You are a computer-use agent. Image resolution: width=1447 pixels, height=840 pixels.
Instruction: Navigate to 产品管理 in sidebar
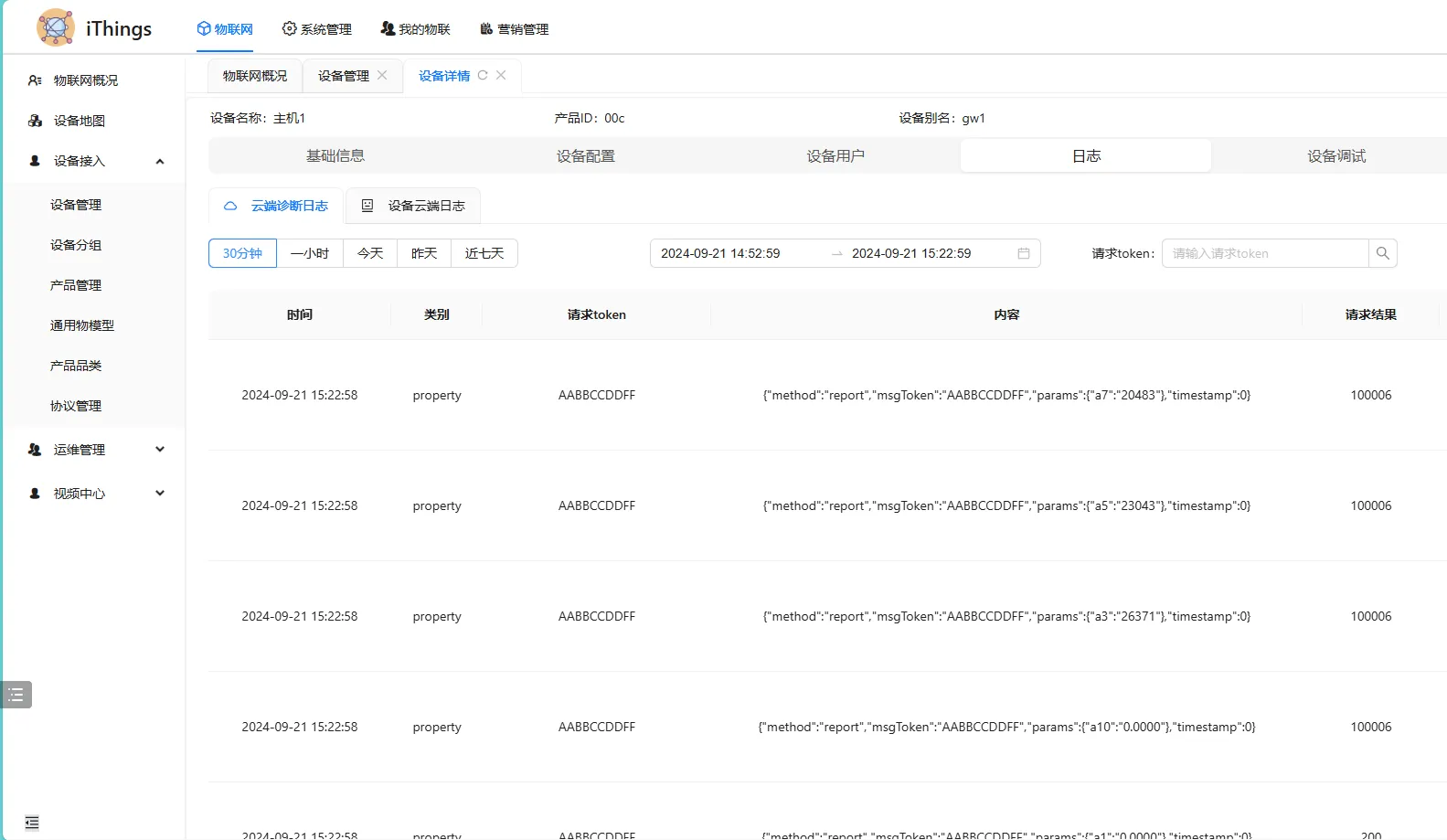76,285
